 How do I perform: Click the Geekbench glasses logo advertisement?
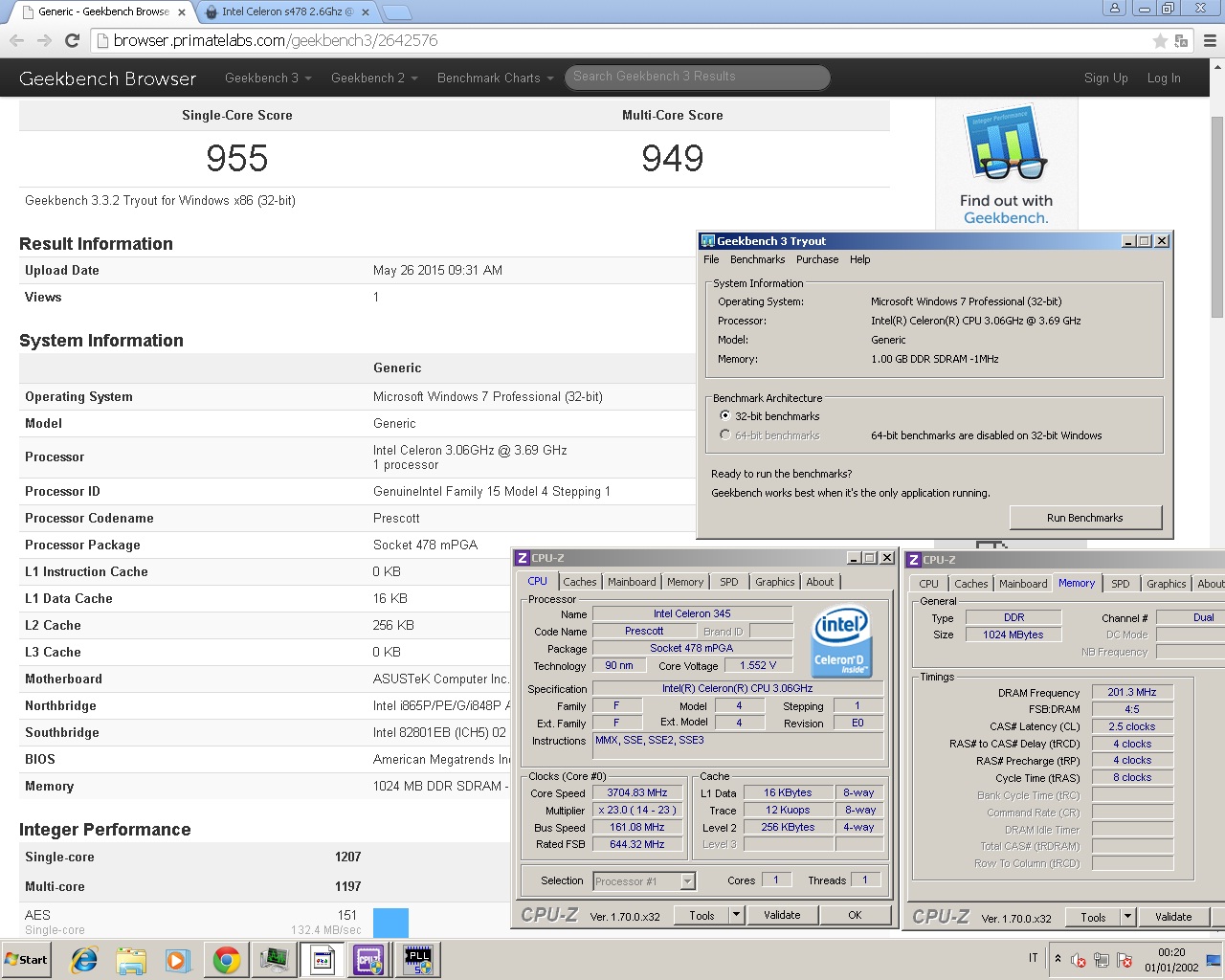[1006, 166]
